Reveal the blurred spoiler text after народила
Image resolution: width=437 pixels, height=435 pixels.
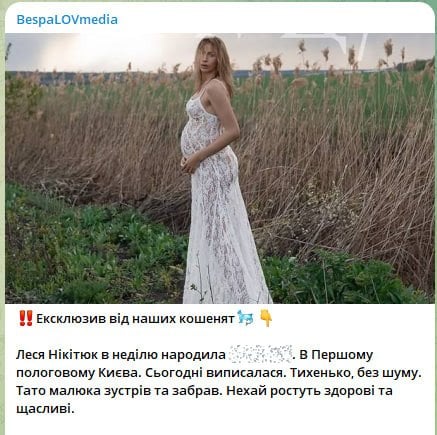(x=261, y=354)
